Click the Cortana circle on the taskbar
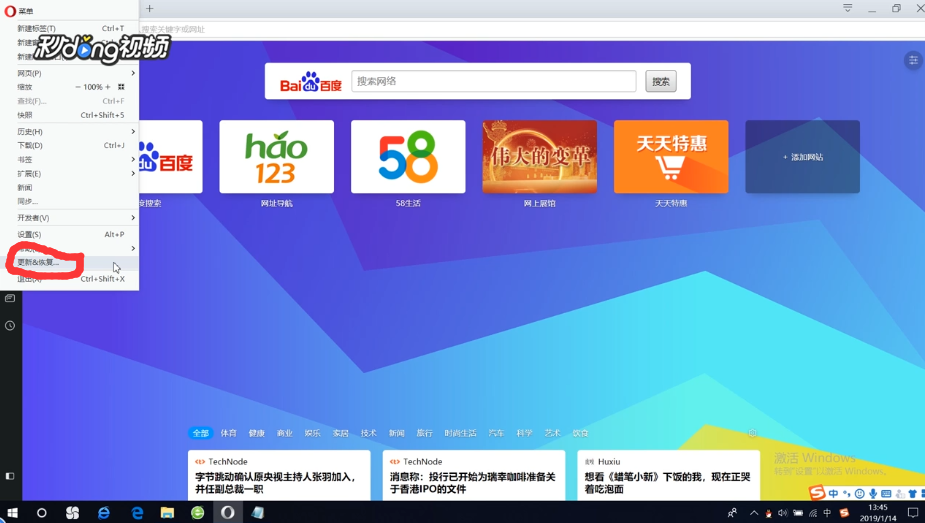The width and height of the screenshot is (925, 523). [x=41, y=512]
